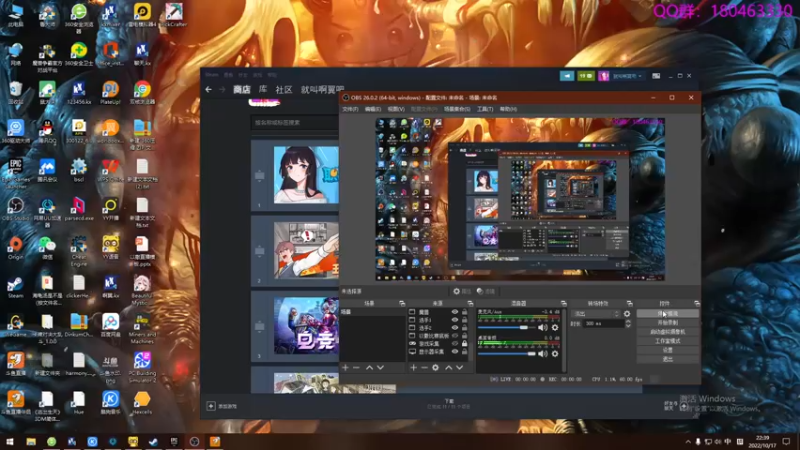Switch to the Steam 商店 tab
Viewport: 800px width, 450px height.
(x=242, y=89)
